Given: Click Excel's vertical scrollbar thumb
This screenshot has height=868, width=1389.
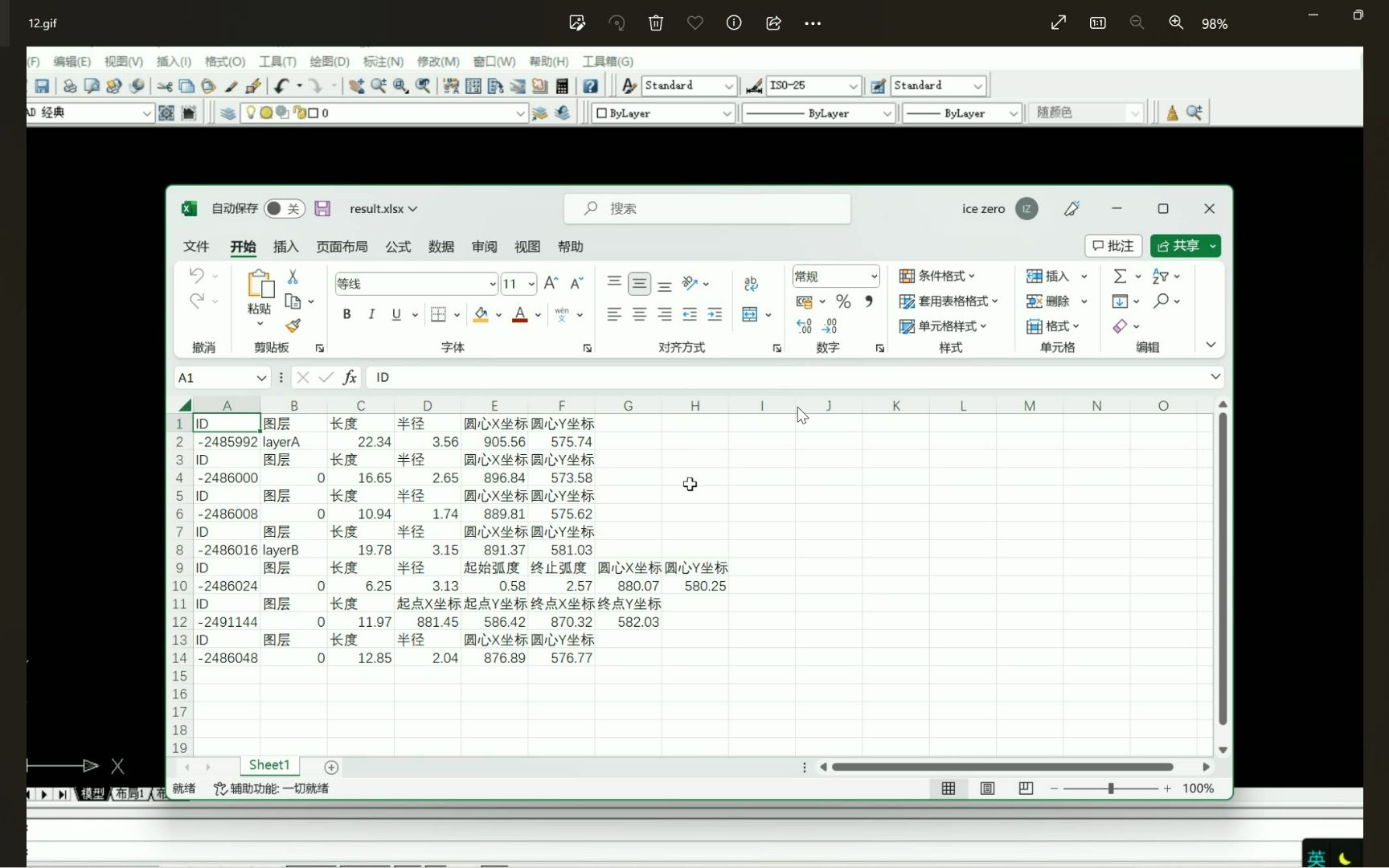Looking at the screenshot, I should pyautogui.click(x=1223, y=569).
